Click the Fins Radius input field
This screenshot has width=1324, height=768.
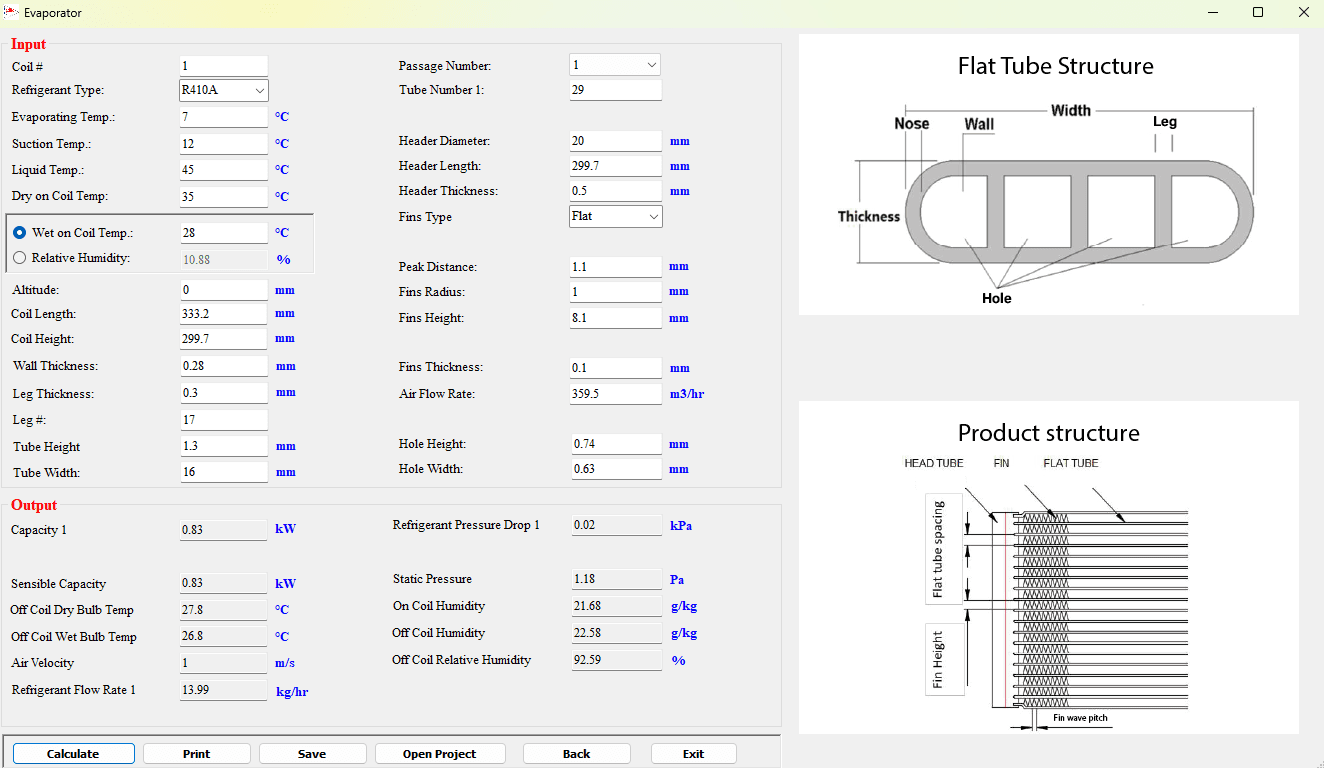coord(616,292)
